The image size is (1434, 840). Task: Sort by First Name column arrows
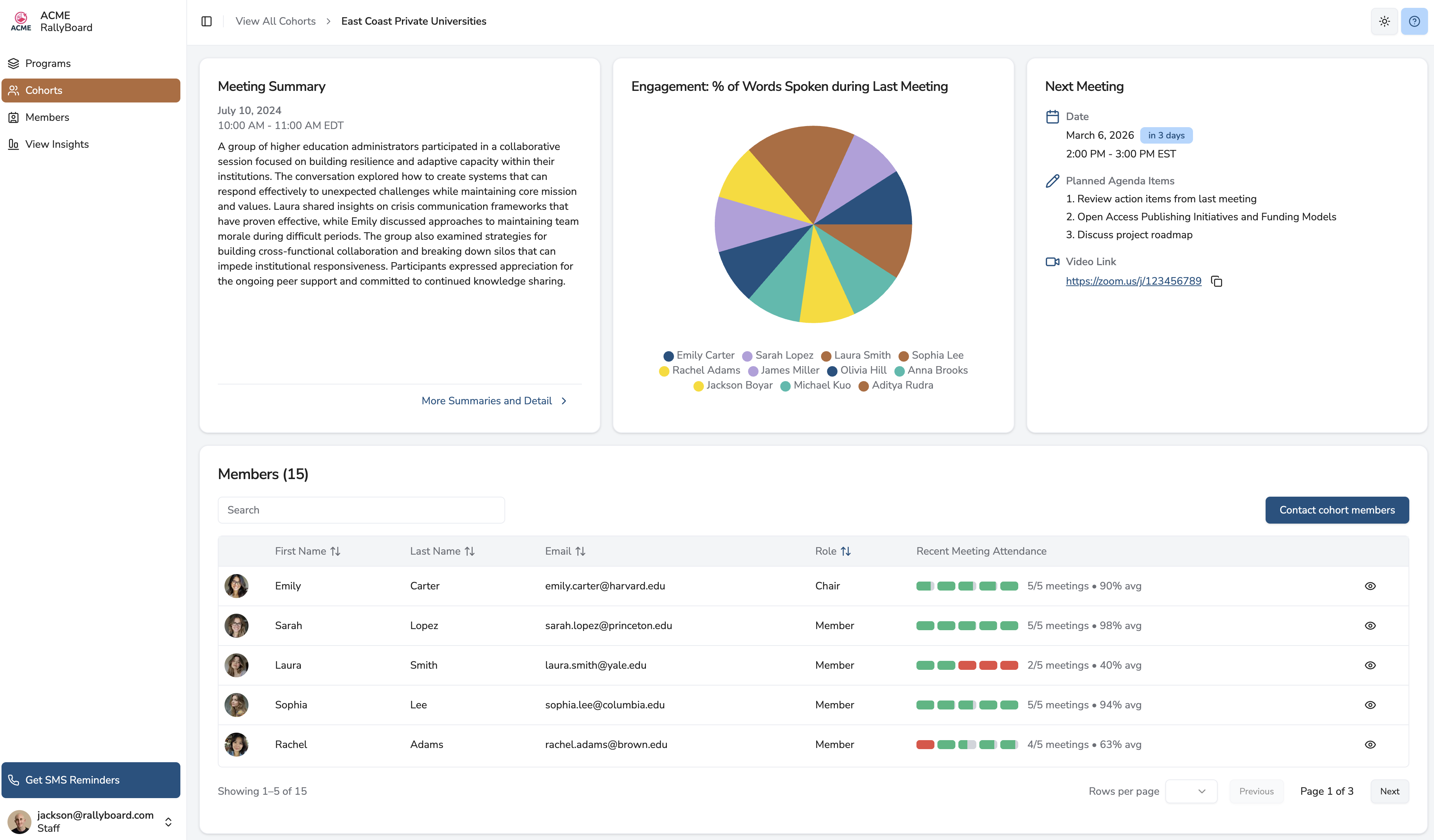tap(335, 551)
